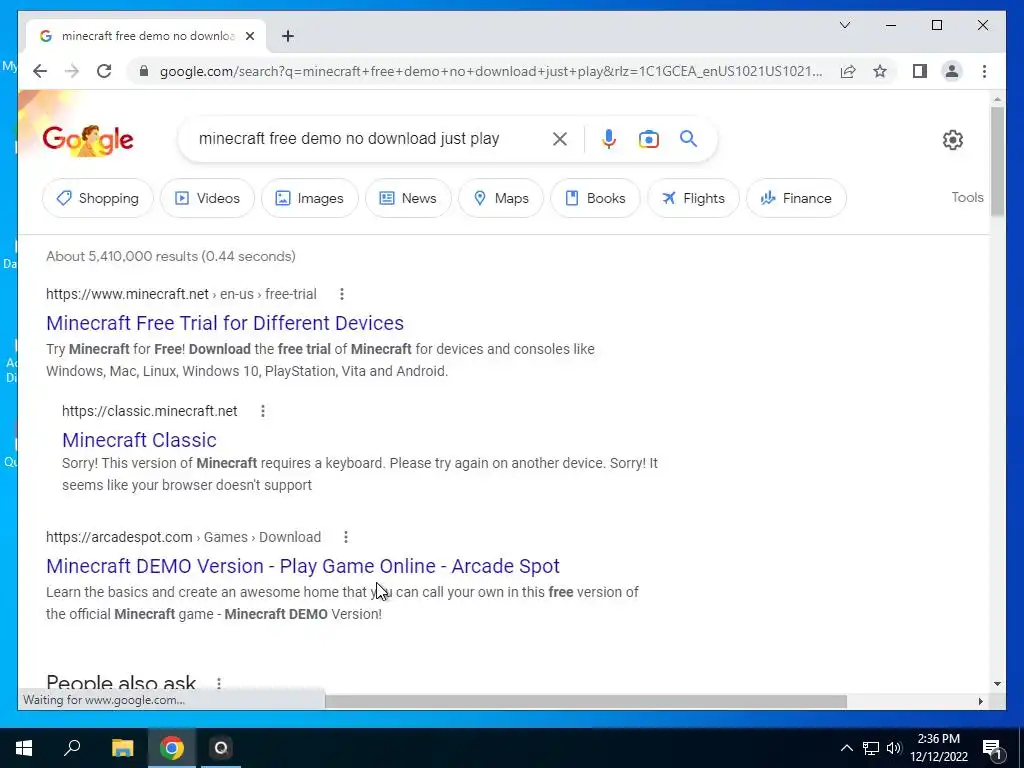Open the notification center
Image resolution: width=1024 pixels, height=768 pixels.
pos(991,748)
